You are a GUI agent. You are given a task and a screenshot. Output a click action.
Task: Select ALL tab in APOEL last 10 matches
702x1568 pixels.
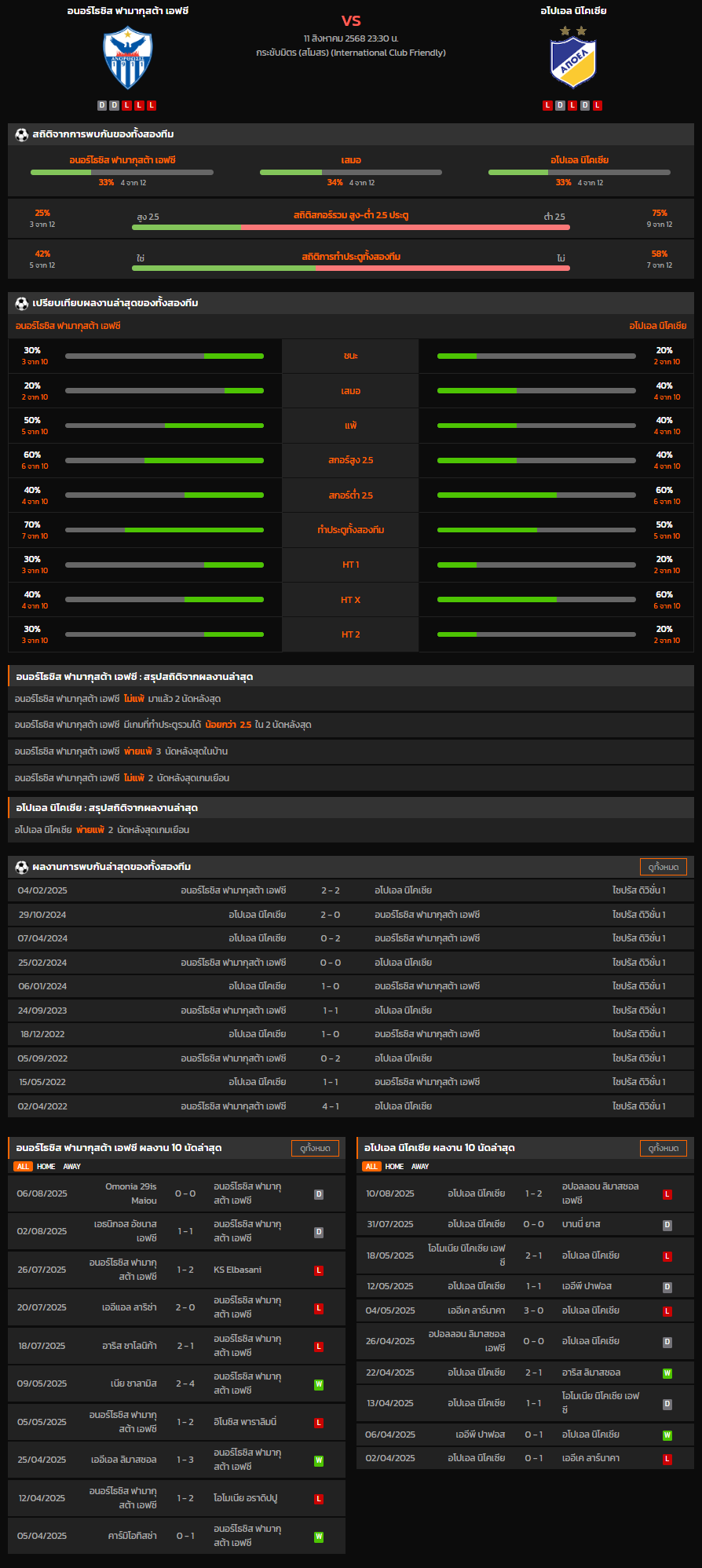click(x=371, y=1167)
